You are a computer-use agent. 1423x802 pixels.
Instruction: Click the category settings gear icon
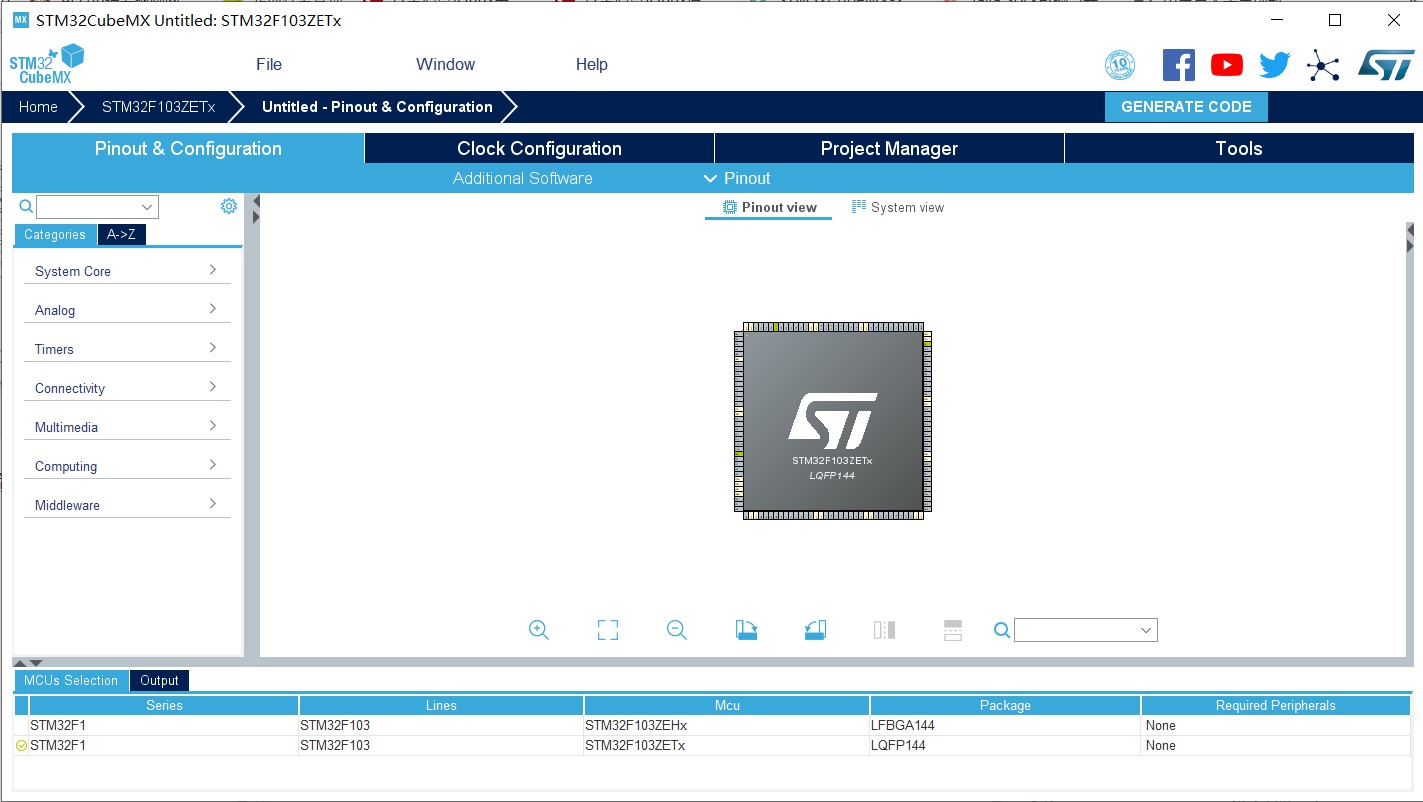(229, 206)
